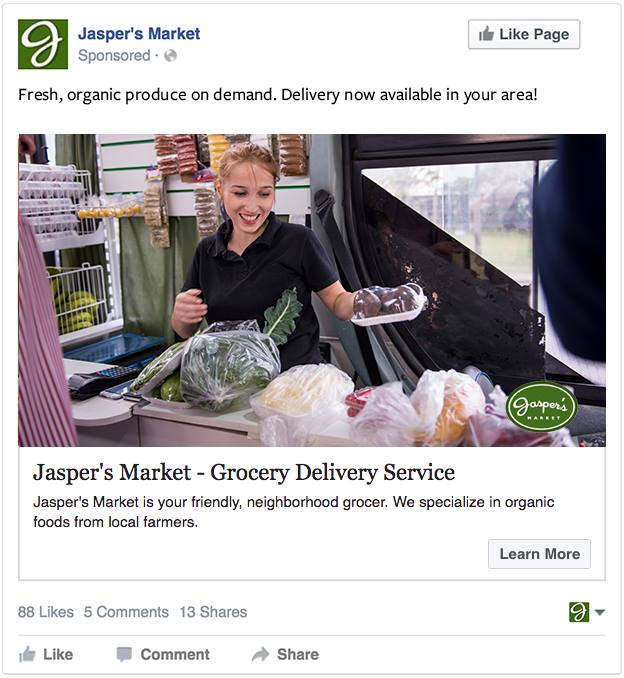View the 88 Likes list

[46, 612]
